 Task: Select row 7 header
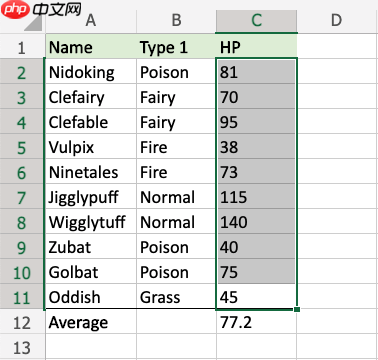tap(22, 197)
